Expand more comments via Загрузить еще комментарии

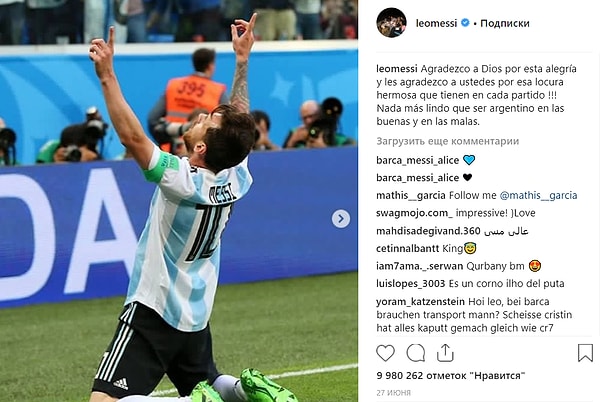[447, 141]
